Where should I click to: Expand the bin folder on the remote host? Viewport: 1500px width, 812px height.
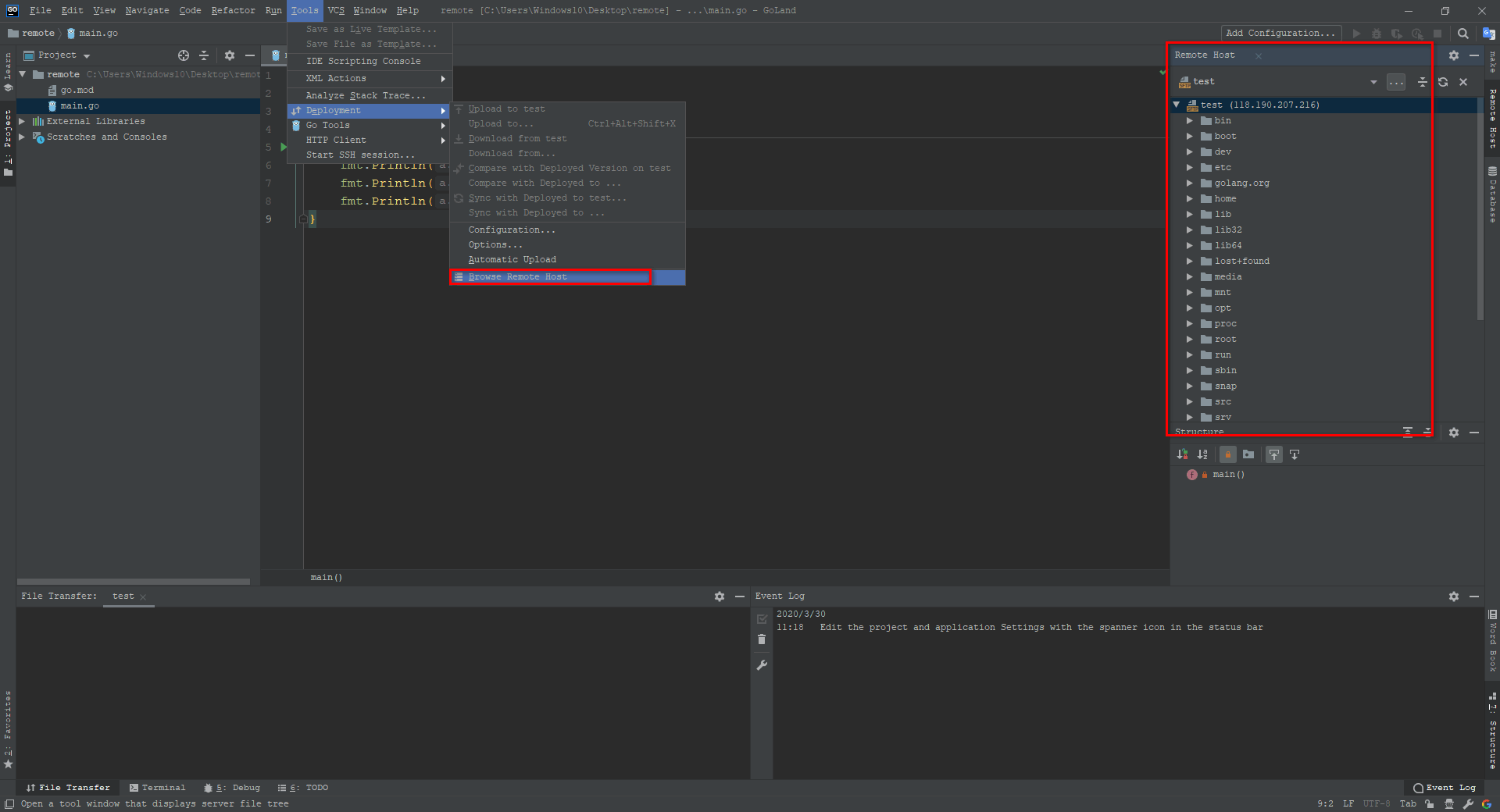[1190, 121]
